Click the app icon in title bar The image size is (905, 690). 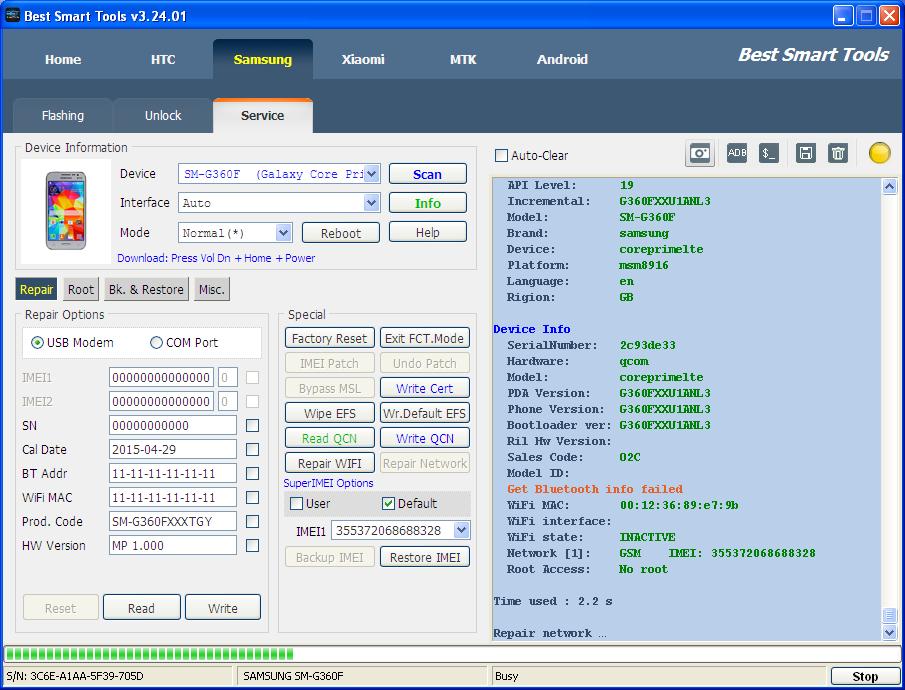click(x=12, y=16)
